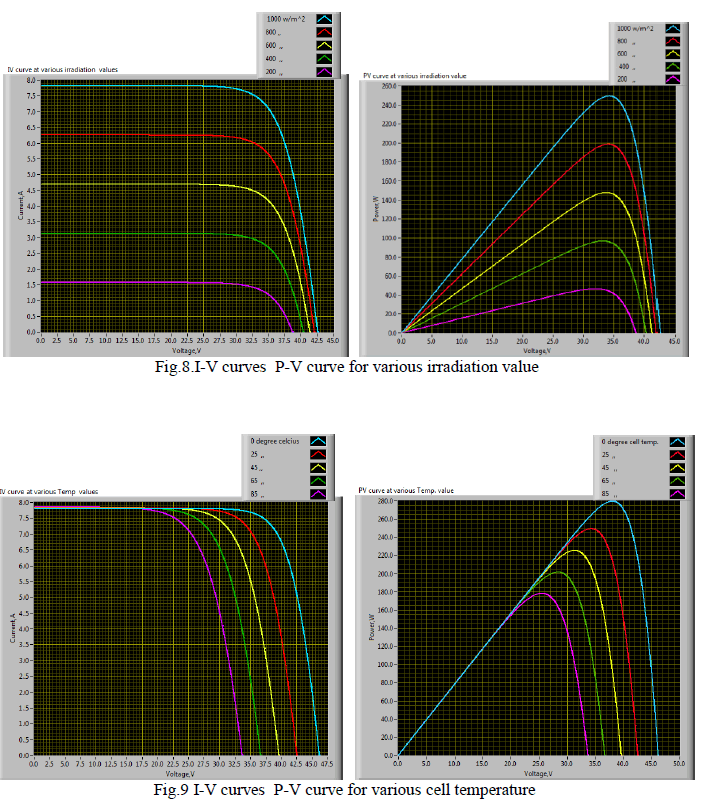Select red 800 plot icon in PV irradiation legend

[675, 41]
